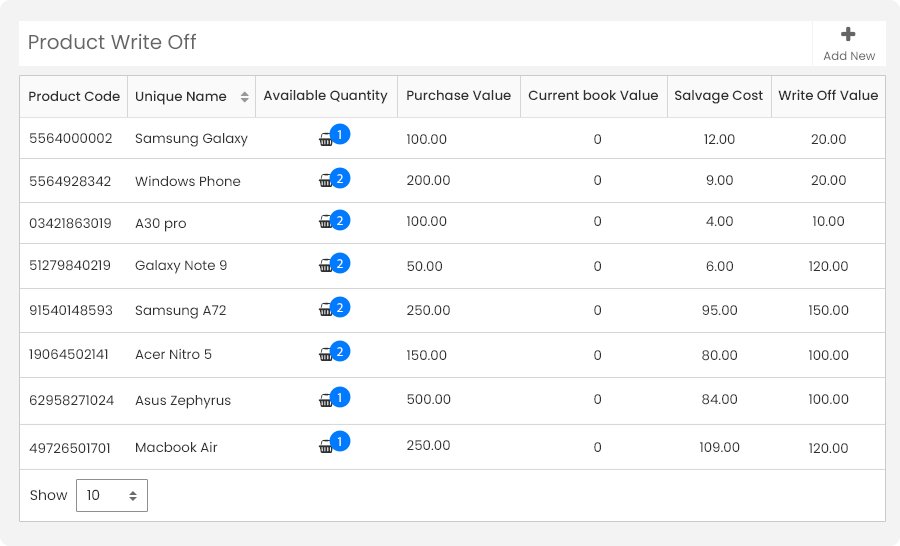The height and width of the screenshot is (546, 900).
Task: Select the Salvage Cost column header
Action: click(x=718, y=96)
